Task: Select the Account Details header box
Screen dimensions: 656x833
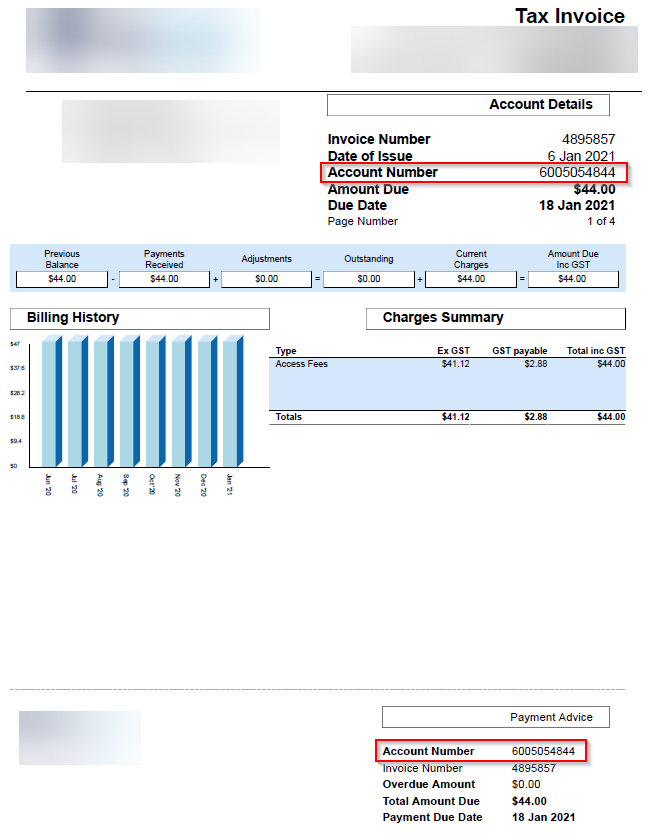Action: click(x=468, y=105)
